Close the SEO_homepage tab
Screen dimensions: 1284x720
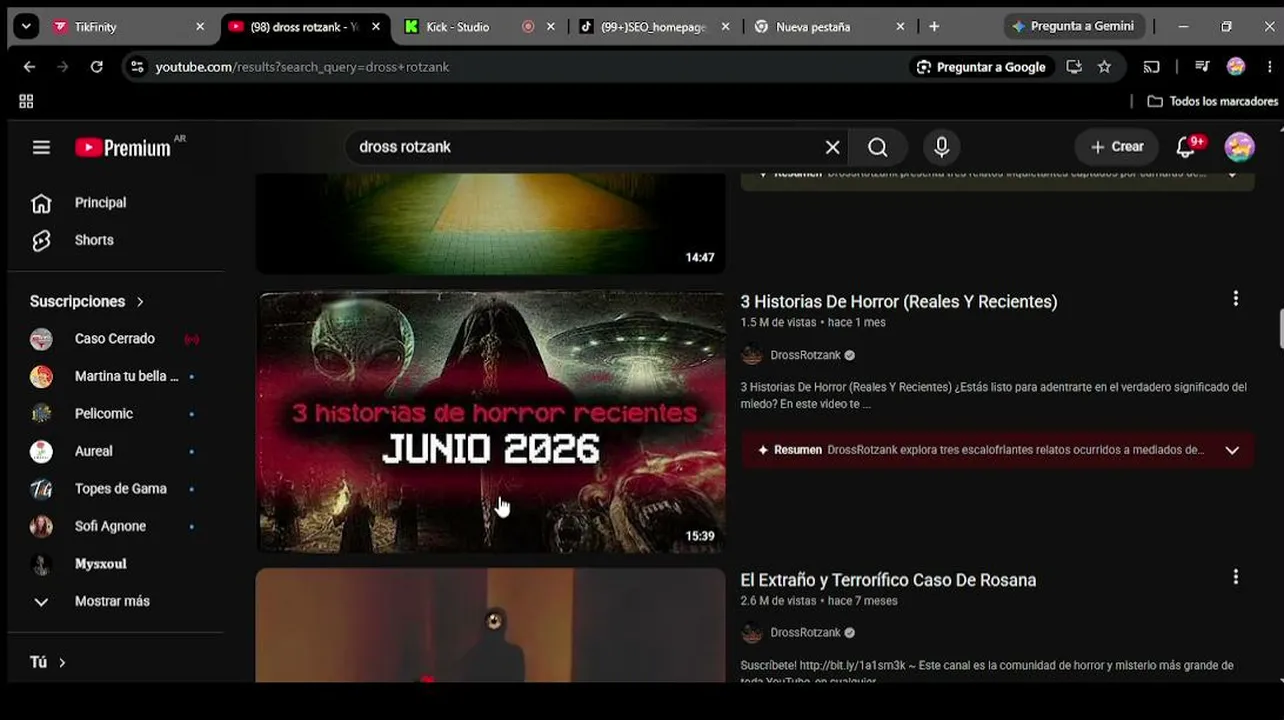(725, 27)
